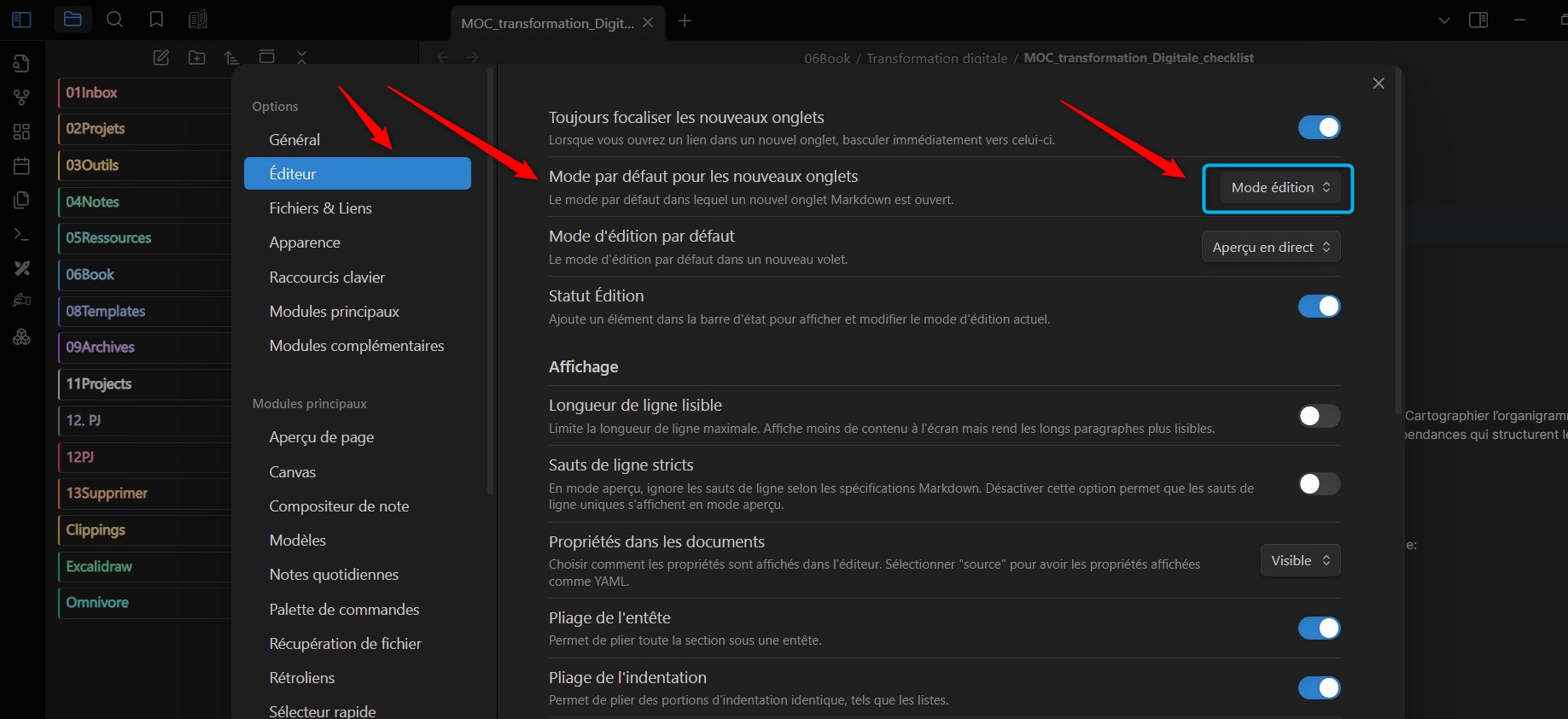This screenshot has height=719, width=1568.
Task: Open Modules principaux settings tab
Action: 358,312
